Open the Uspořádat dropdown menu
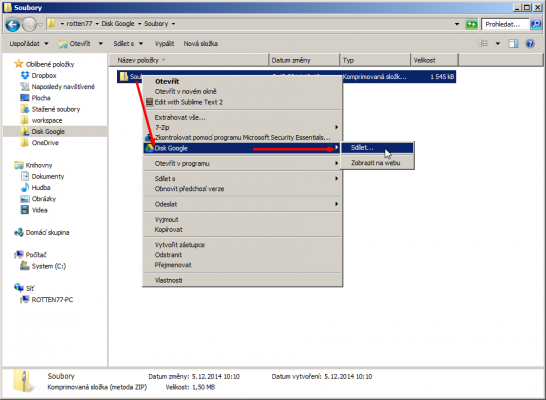The image size is (546, 400). tap(29, 44)
